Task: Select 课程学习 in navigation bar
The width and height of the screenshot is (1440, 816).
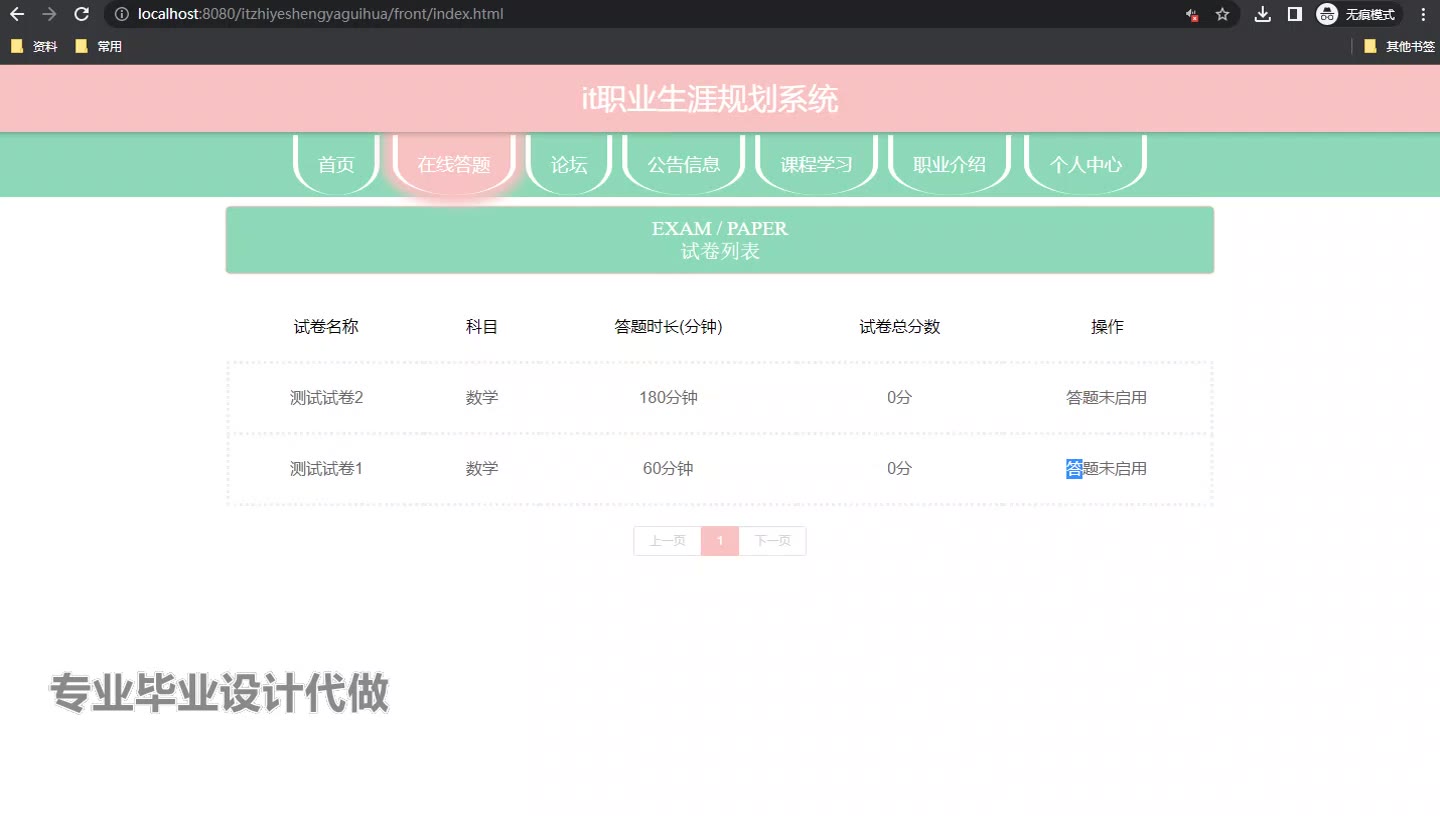Action: pyautogui.click(x=816, y=165)
